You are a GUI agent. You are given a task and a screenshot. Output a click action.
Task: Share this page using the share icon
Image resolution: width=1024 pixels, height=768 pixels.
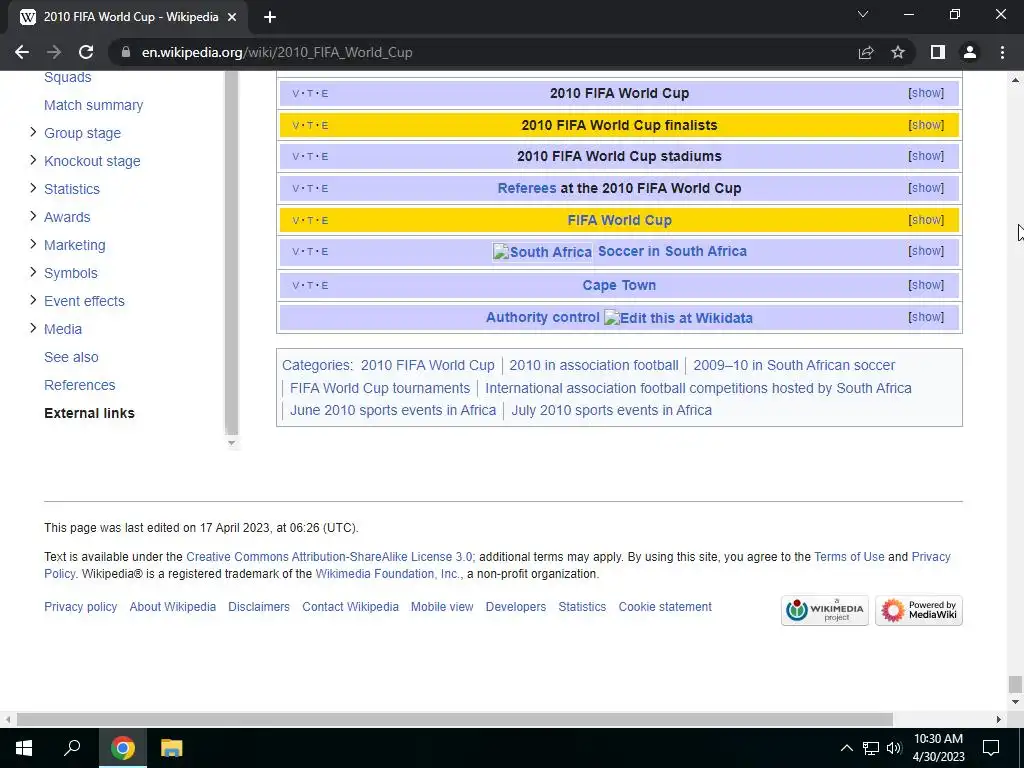pos(866,52)
